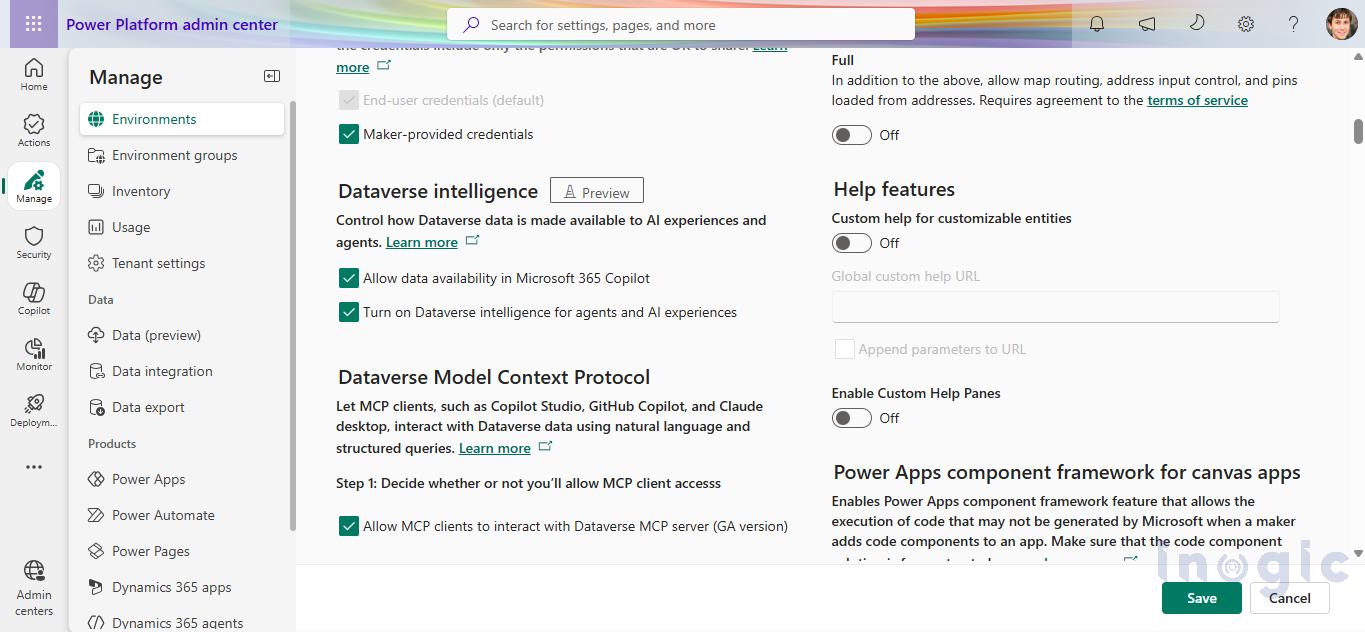The width and height of the screenshot is (1365, 632).
Task: Open Power Apps product page
Action: [x=182, y=479]
